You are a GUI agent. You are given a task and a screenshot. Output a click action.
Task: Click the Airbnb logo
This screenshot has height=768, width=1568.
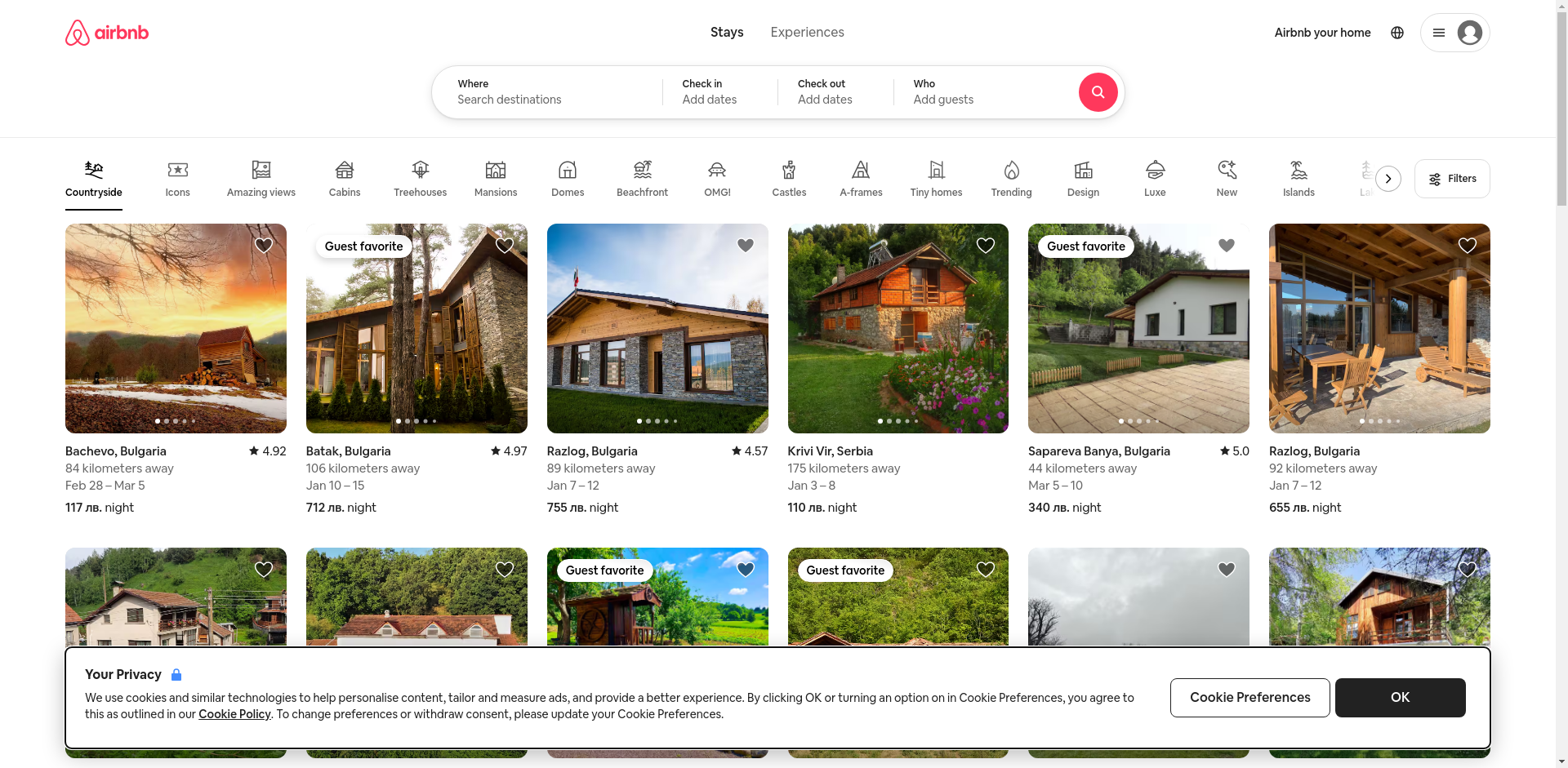click(x=107, y=33)
